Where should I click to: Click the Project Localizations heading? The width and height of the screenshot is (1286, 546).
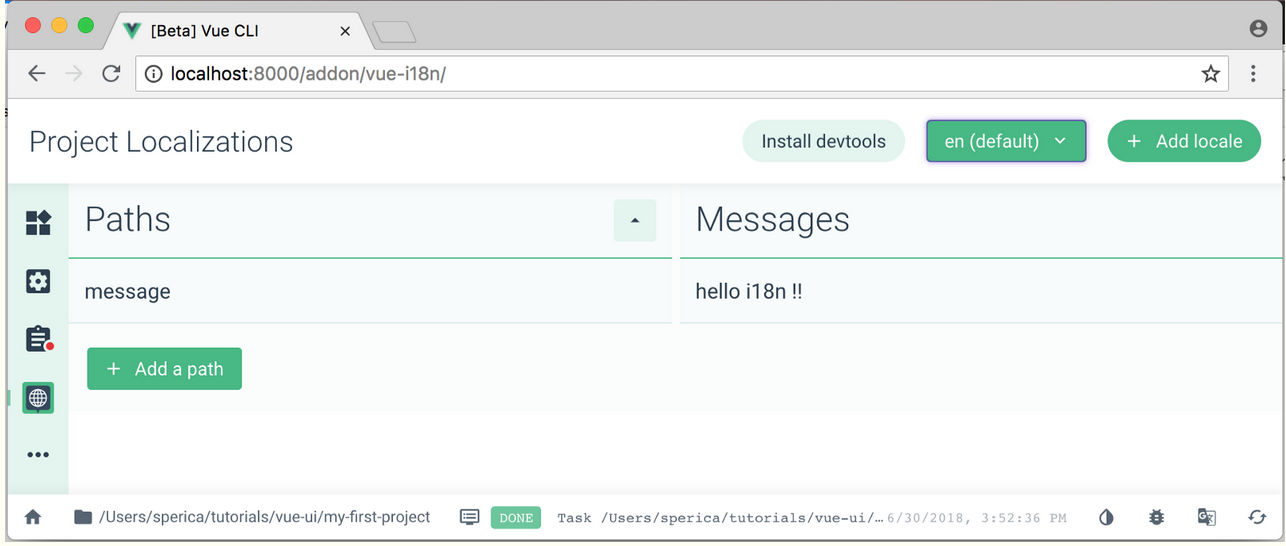(x=161, y=142)
